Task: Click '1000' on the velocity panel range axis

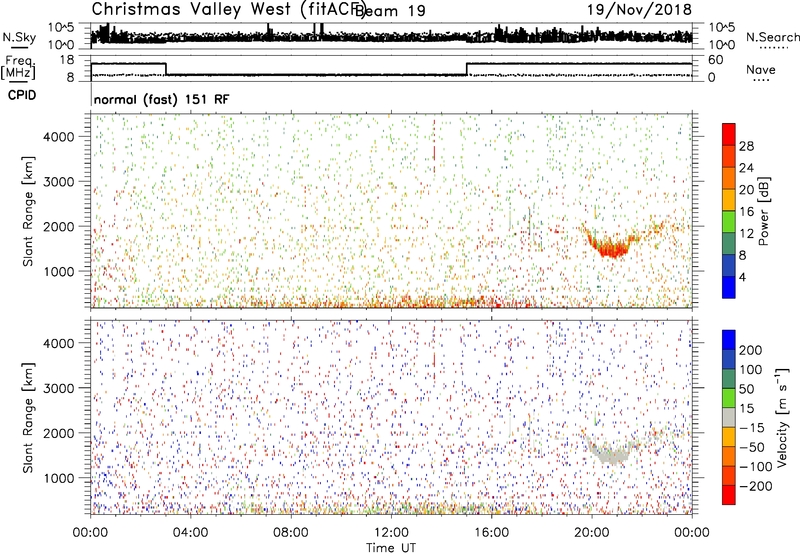Action: 59,478
